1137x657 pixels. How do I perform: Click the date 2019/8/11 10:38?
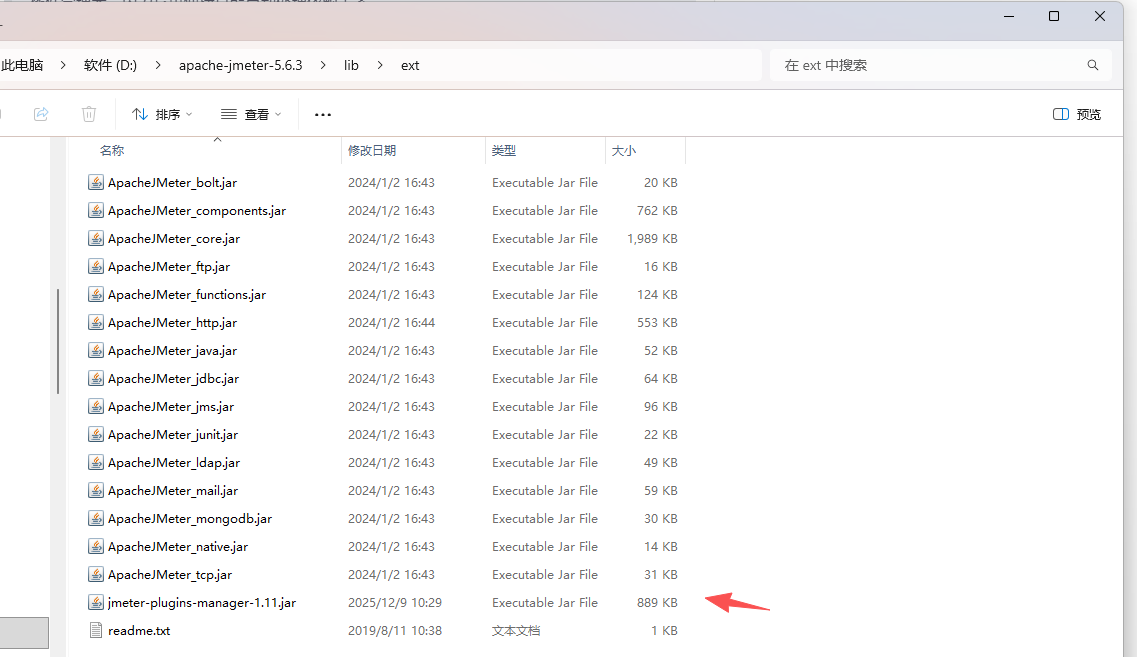click(394, 631)
